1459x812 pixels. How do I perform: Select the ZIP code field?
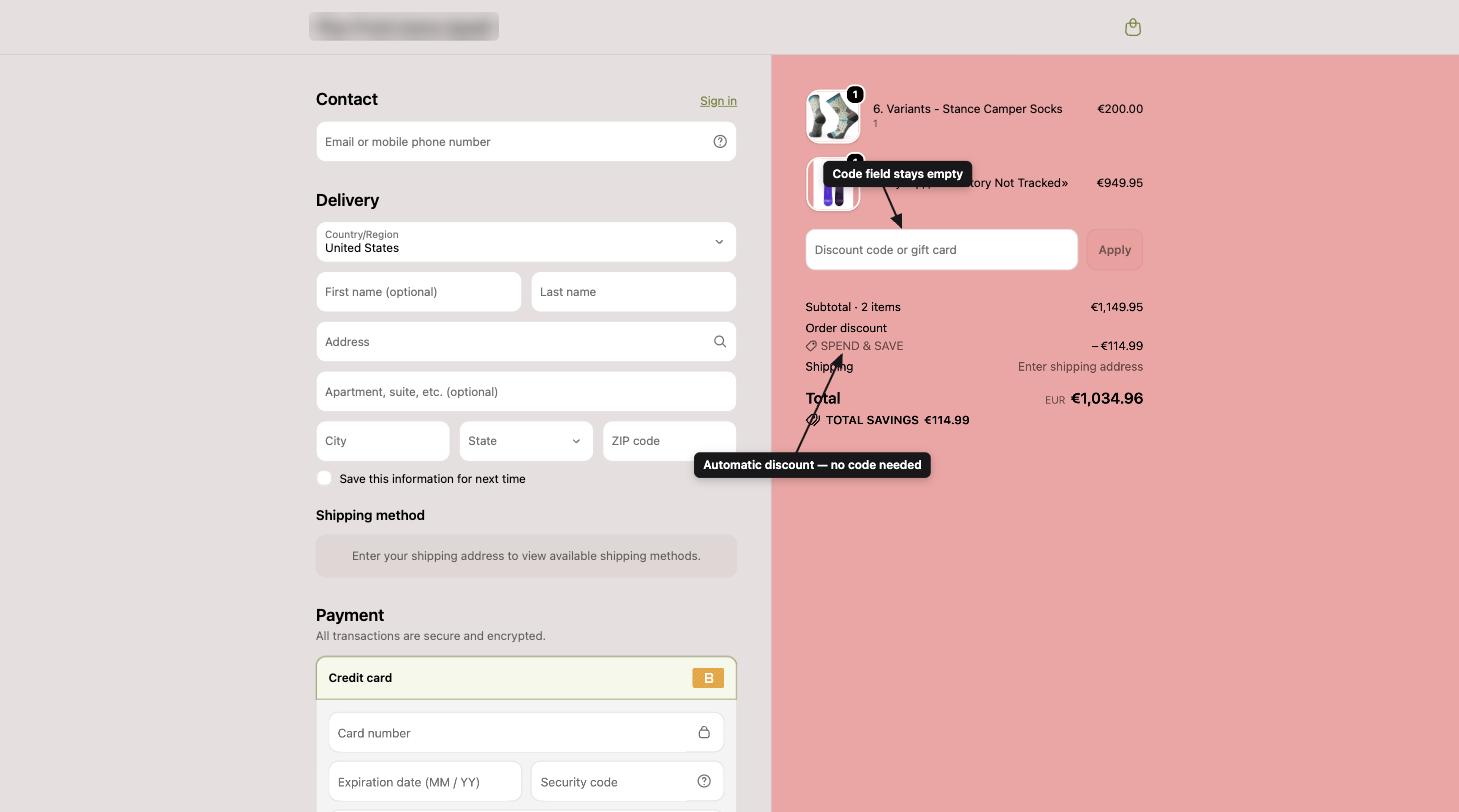[x=670, y=441]
